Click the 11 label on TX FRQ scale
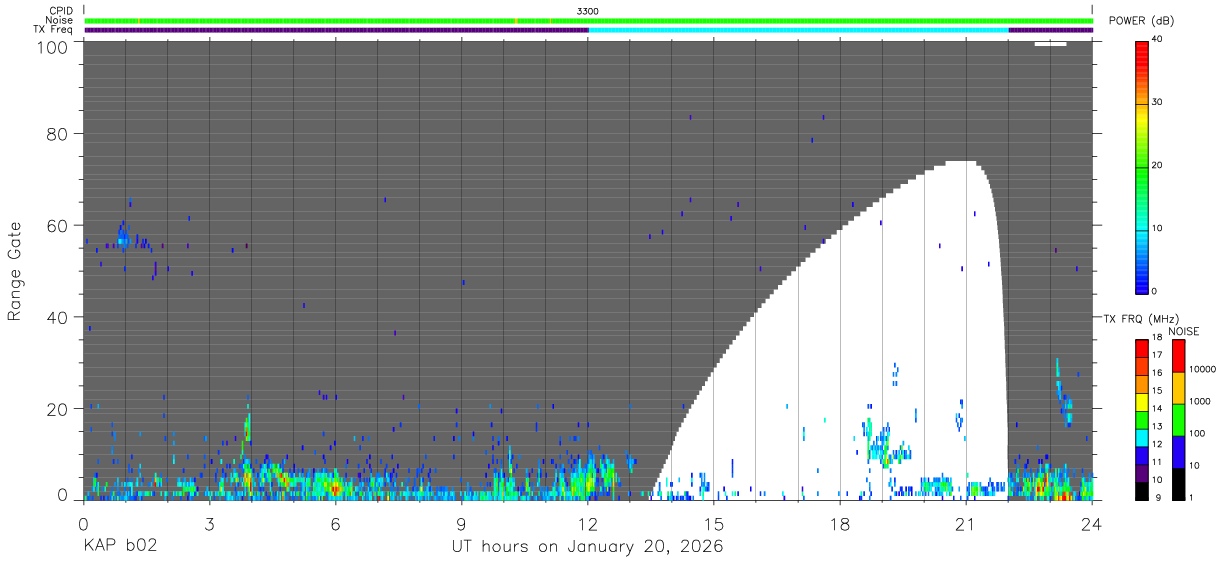The image size is (1228, 567). click(1157, 462)
